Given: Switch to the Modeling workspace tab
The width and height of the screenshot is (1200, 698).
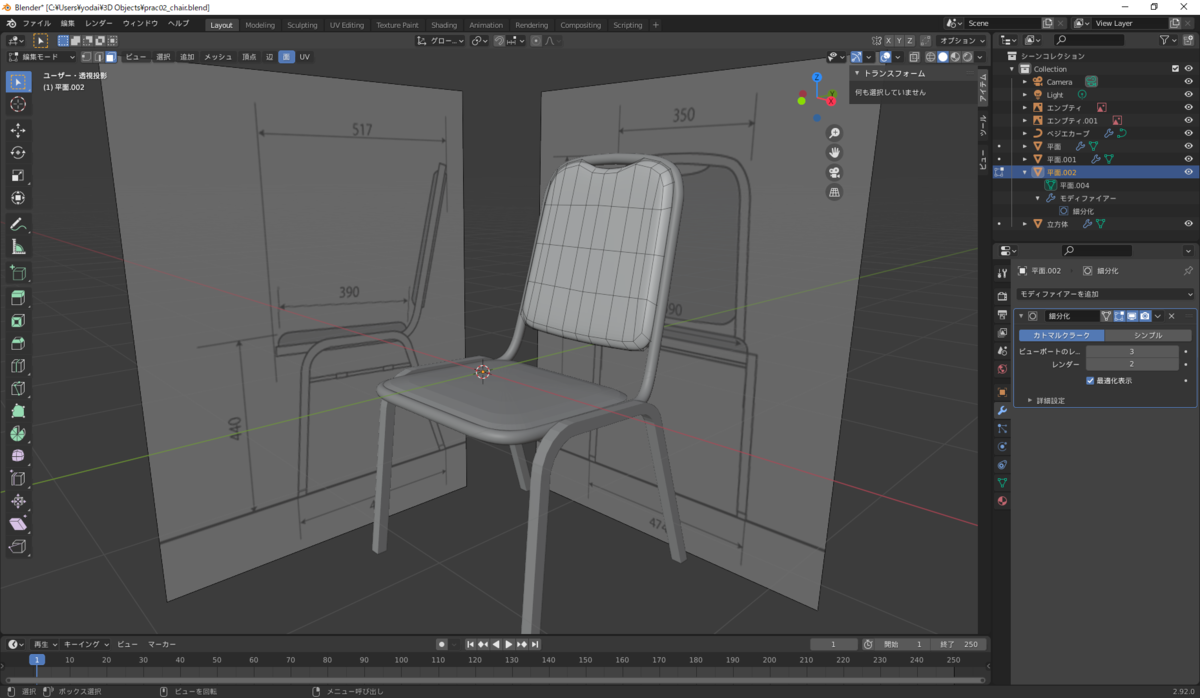Looking at the screenshot, I should pyautogui.click(x=260, y=25).
